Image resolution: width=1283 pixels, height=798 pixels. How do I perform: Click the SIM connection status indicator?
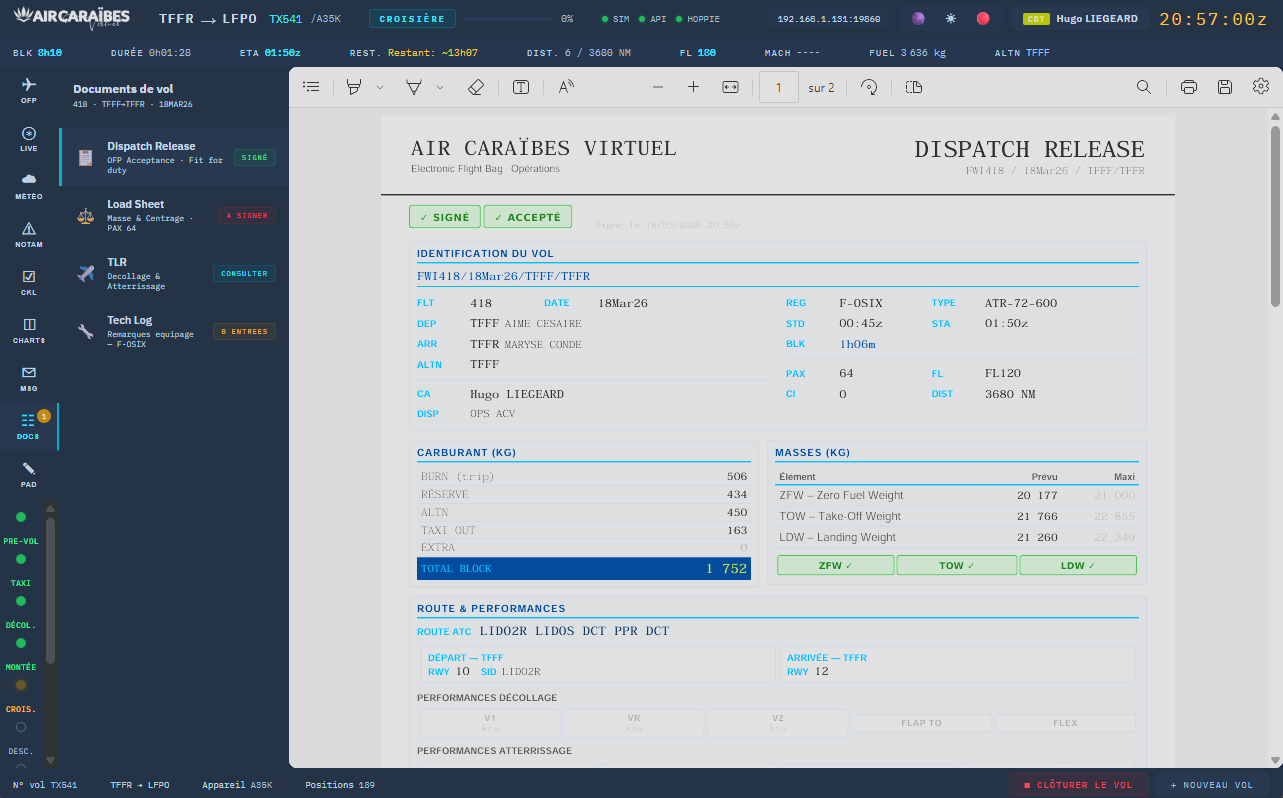[617, 19]
